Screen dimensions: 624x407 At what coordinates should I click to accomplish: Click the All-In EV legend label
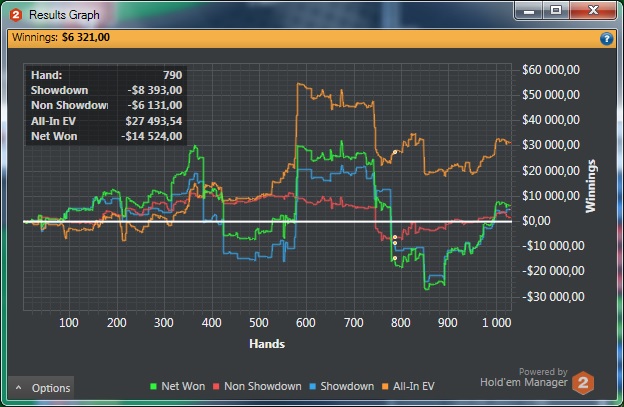point(414,386)
